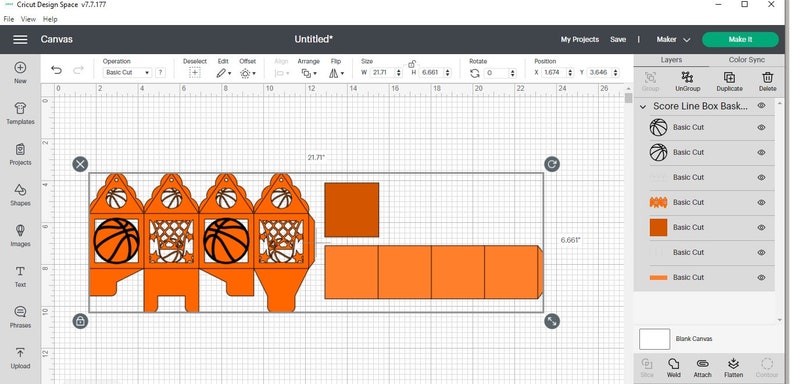Open the Basic Cut operation dropdown
This screenshot has width=794, height=384.
tap(127, 72)
